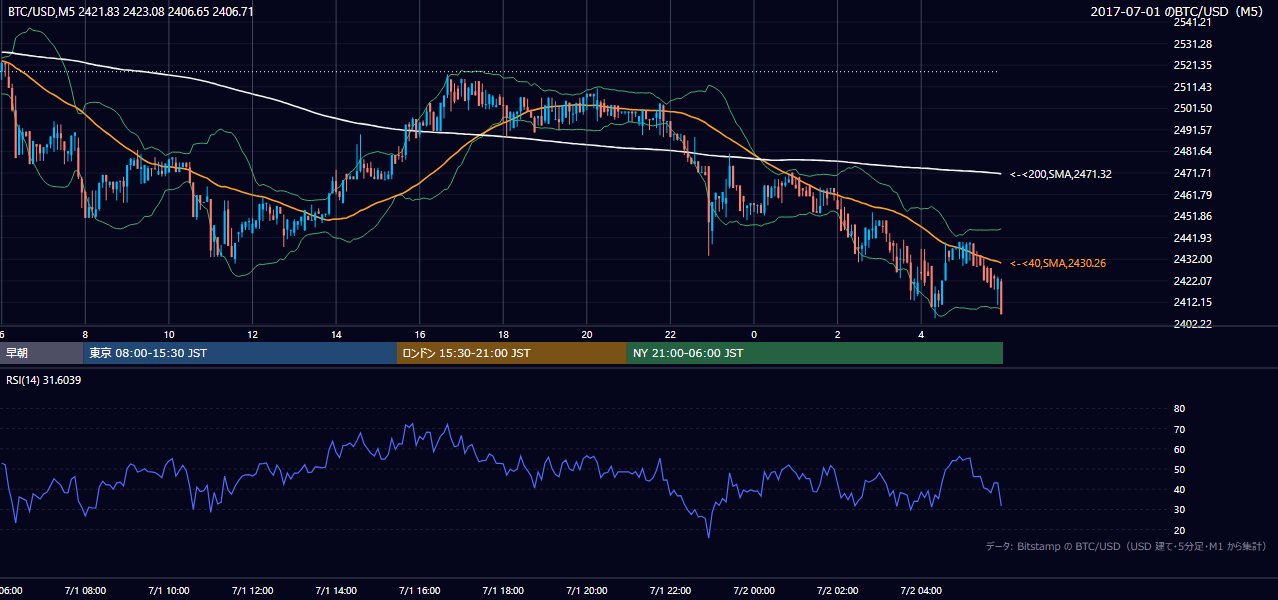Viewport: 1278px width, 600px height.
Task: Click the '7/1 18:00' time axis label
Action: click(x=503, y=591)
